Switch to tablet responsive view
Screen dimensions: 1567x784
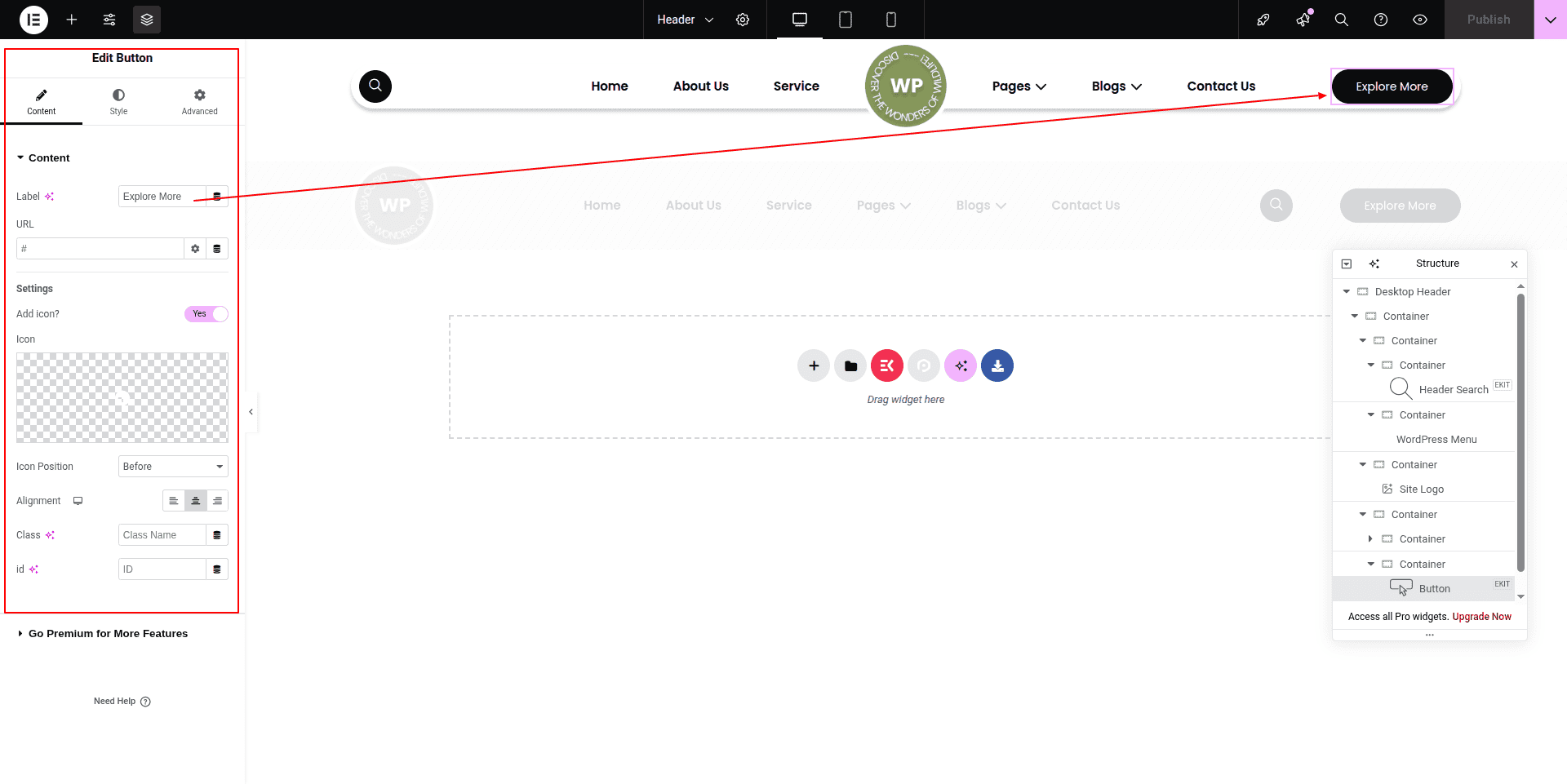pos(846,20)
